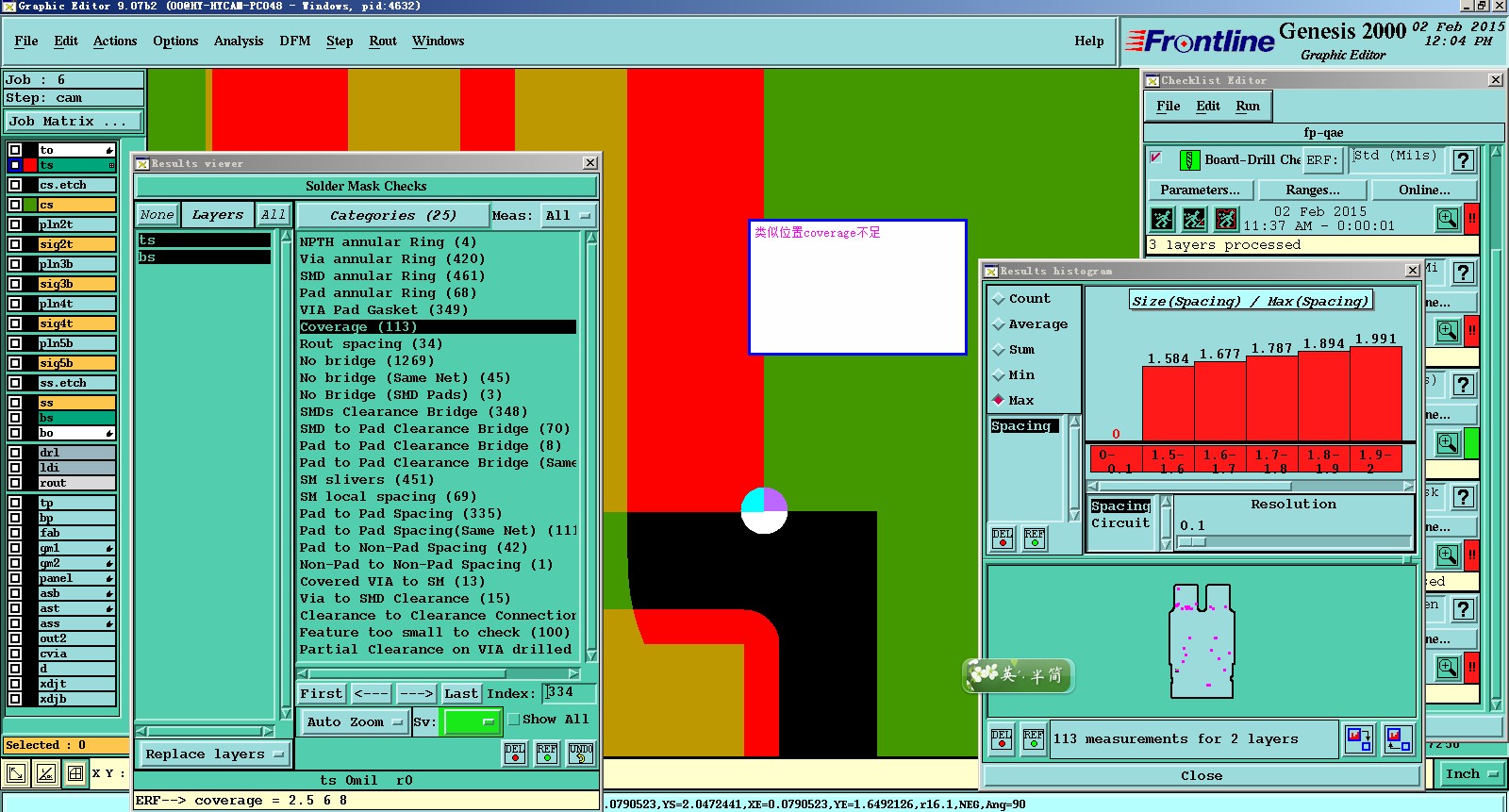Screen dimensions: 1509x812
Task: Click histogram-to-layer export icon with down arrow
Action: pos(1359,738)
